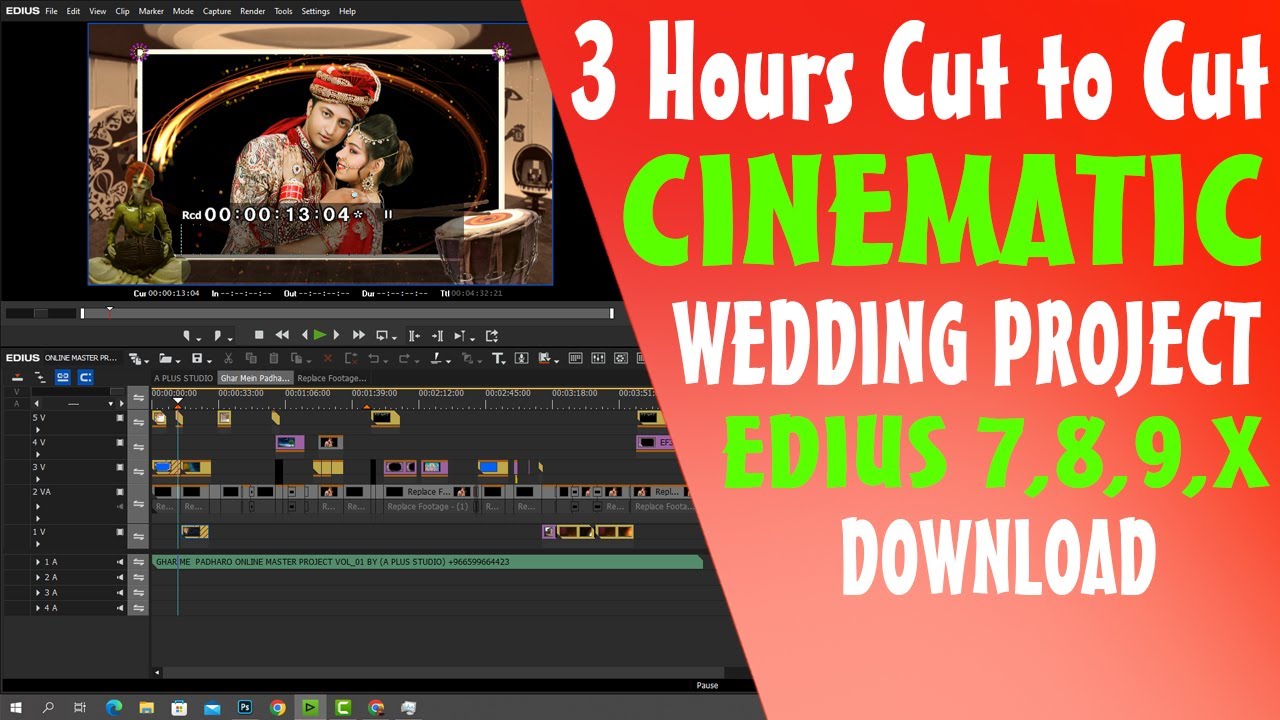Click the Create Title T icon
Screen dimensions: 1280x720
click(497, 358)
